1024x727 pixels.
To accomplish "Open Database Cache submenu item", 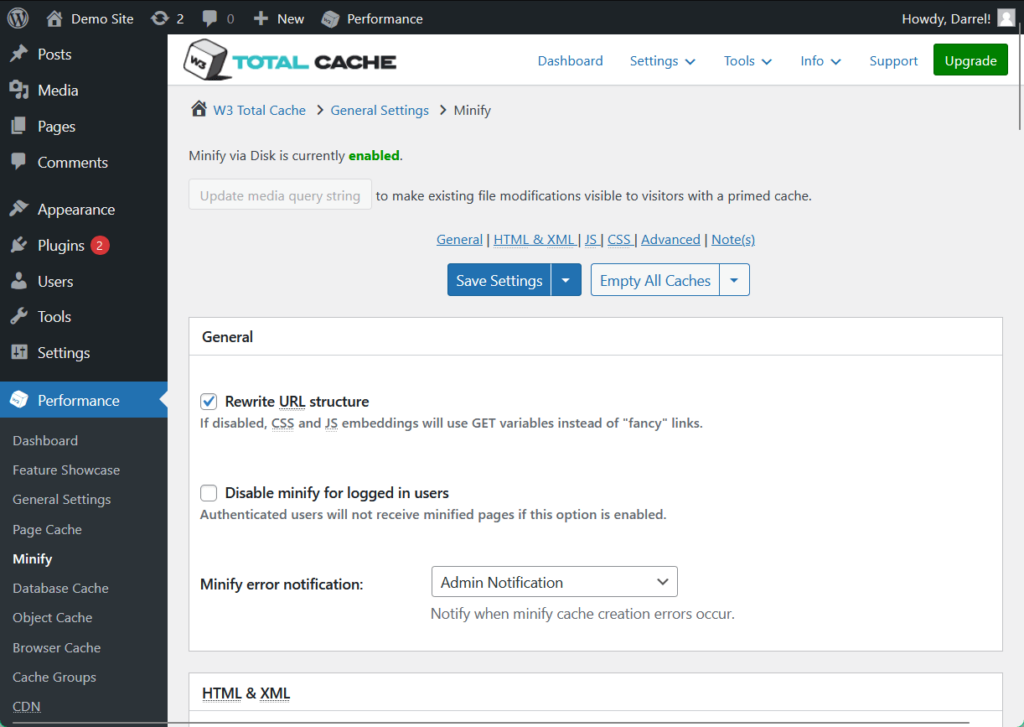I will pyautogui.click(x=60, y=588).
